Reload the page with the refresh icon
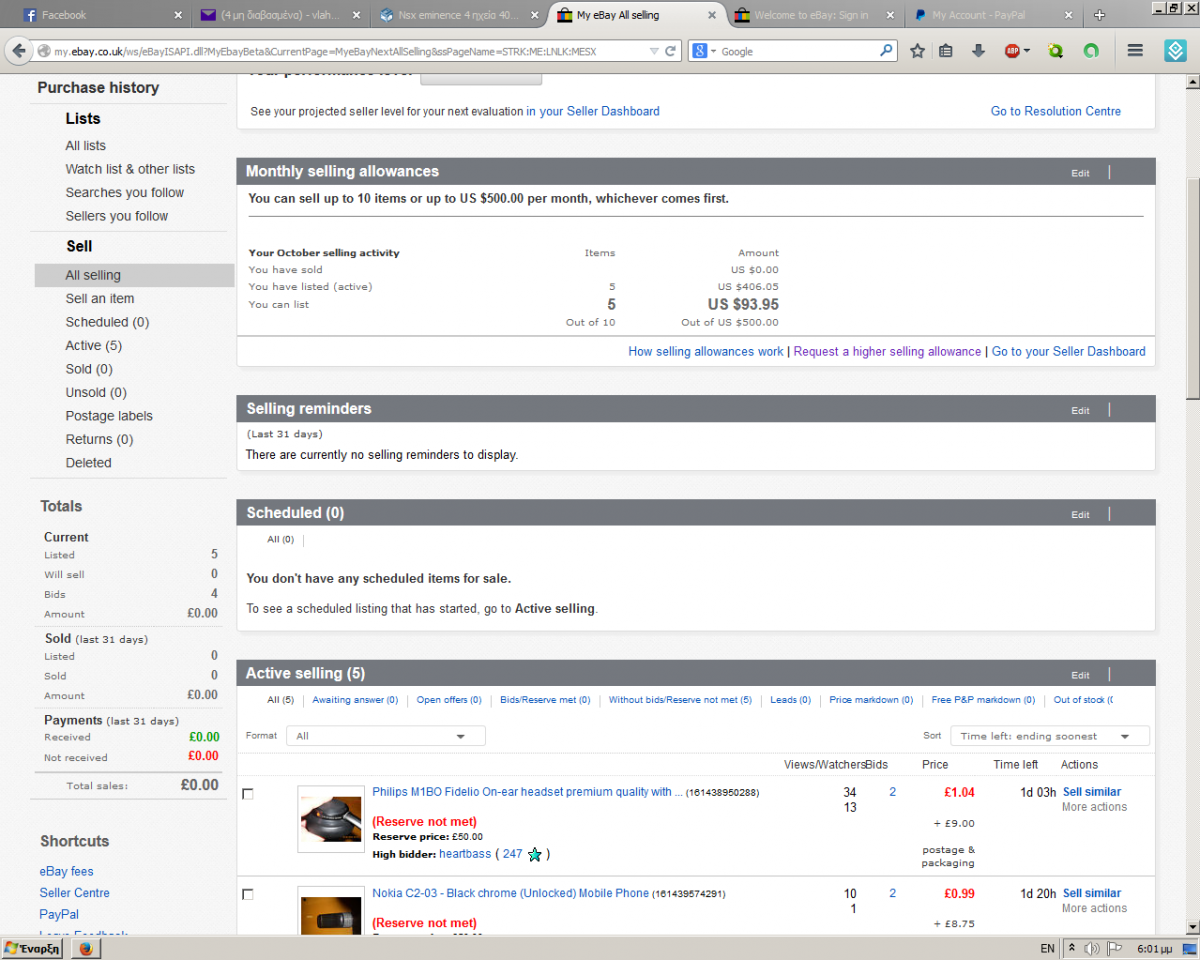The height and width of the screenshot is (960, 1200). point(671,51)
